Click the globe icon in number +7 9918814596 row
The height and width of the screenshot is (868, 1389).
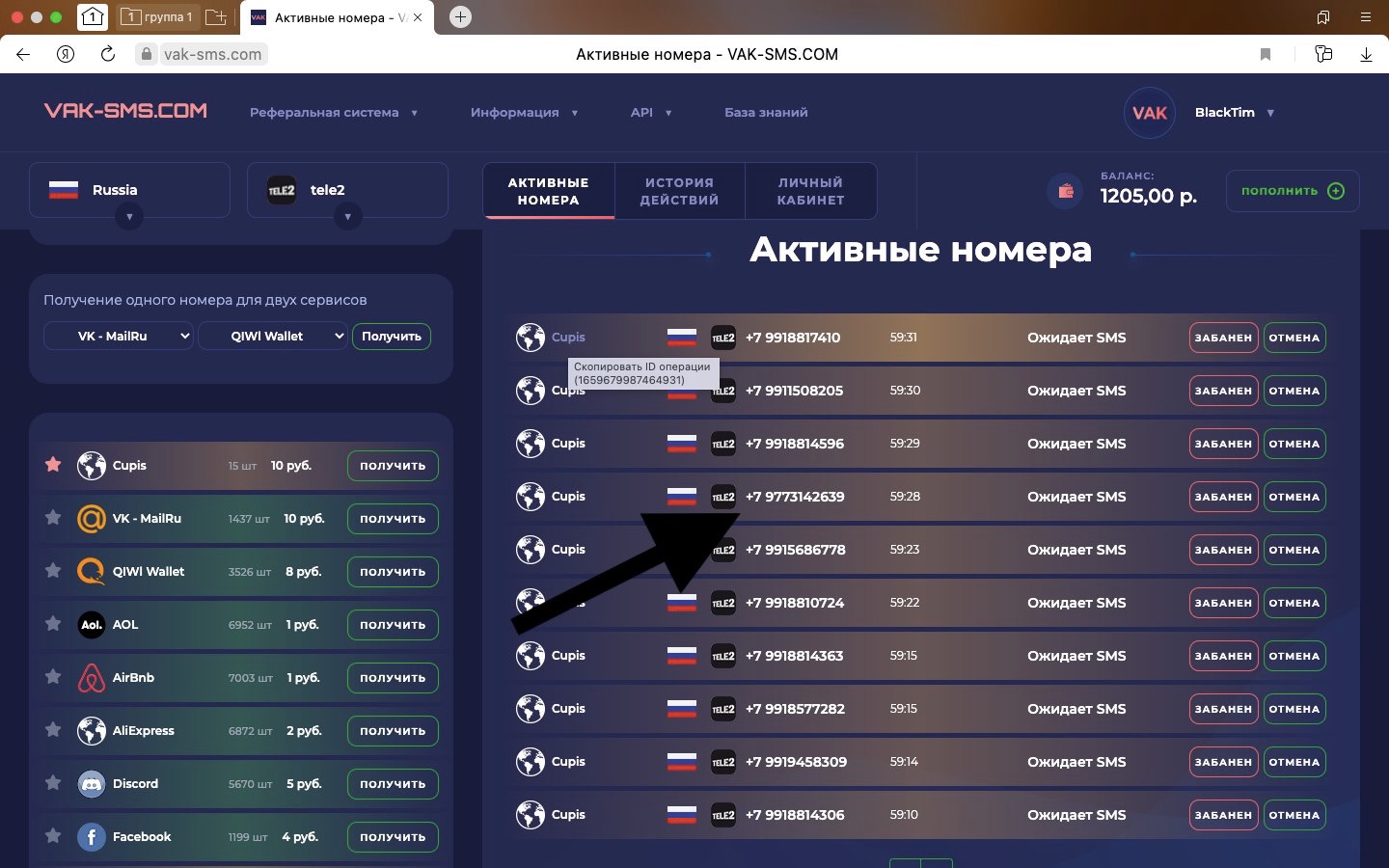pos(531,444)
